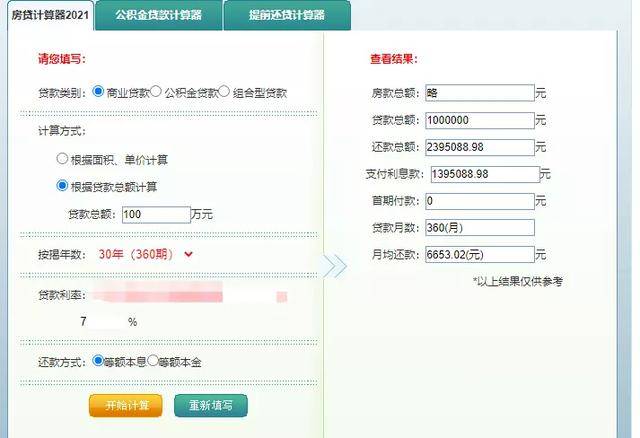Select the 商业贷款 radio button
Viewport: 640px width, 438px height.
98,91
